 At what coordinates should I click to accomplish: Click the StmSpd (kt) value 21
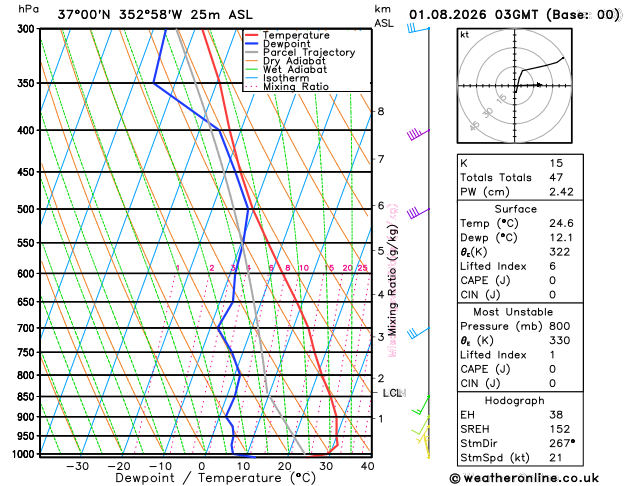point(556,458)
